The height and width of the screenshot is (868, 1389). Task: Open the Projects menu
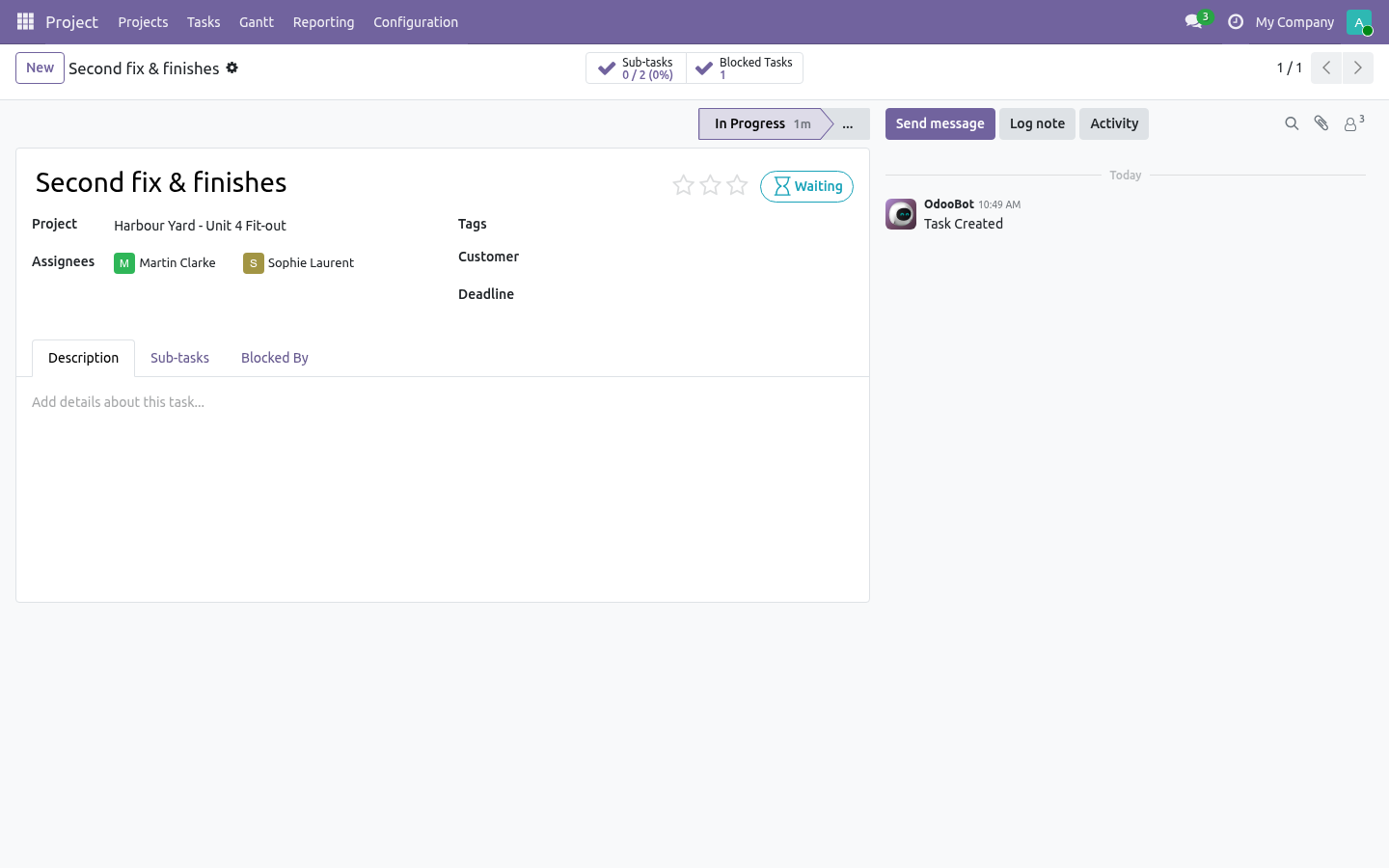(143, 21)
